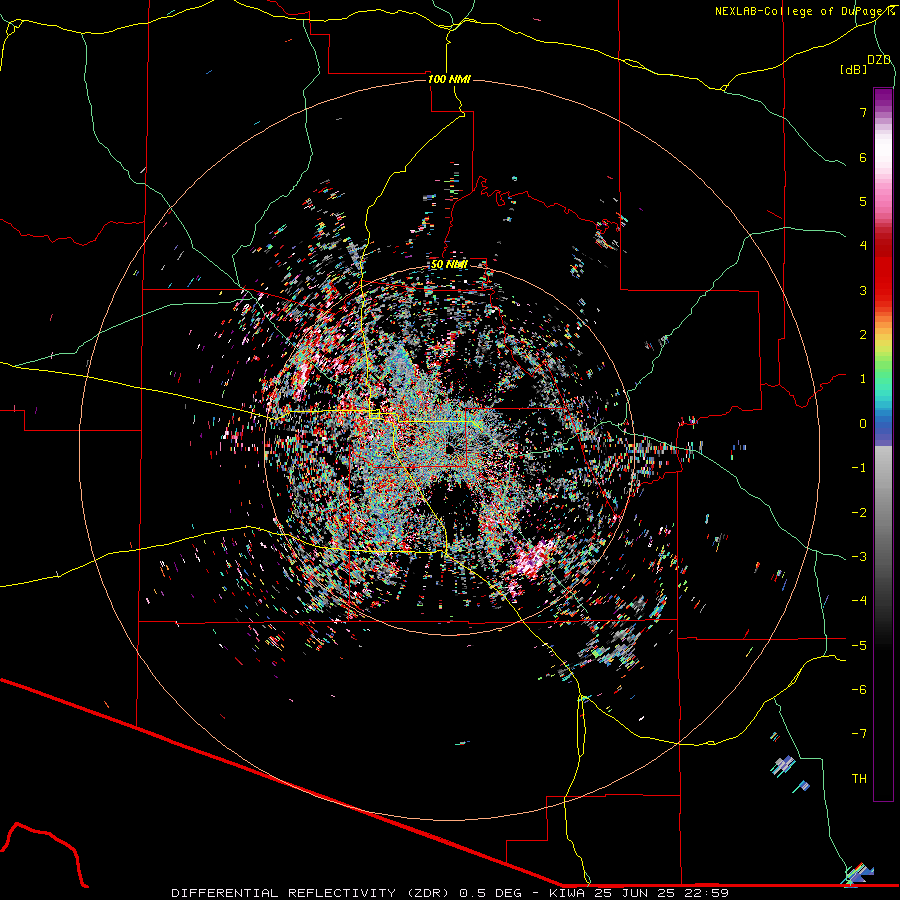Click the 50 NMI range ring label
Image resolution: width=900 pixels, height=900 pixels.
coord(449,264)
